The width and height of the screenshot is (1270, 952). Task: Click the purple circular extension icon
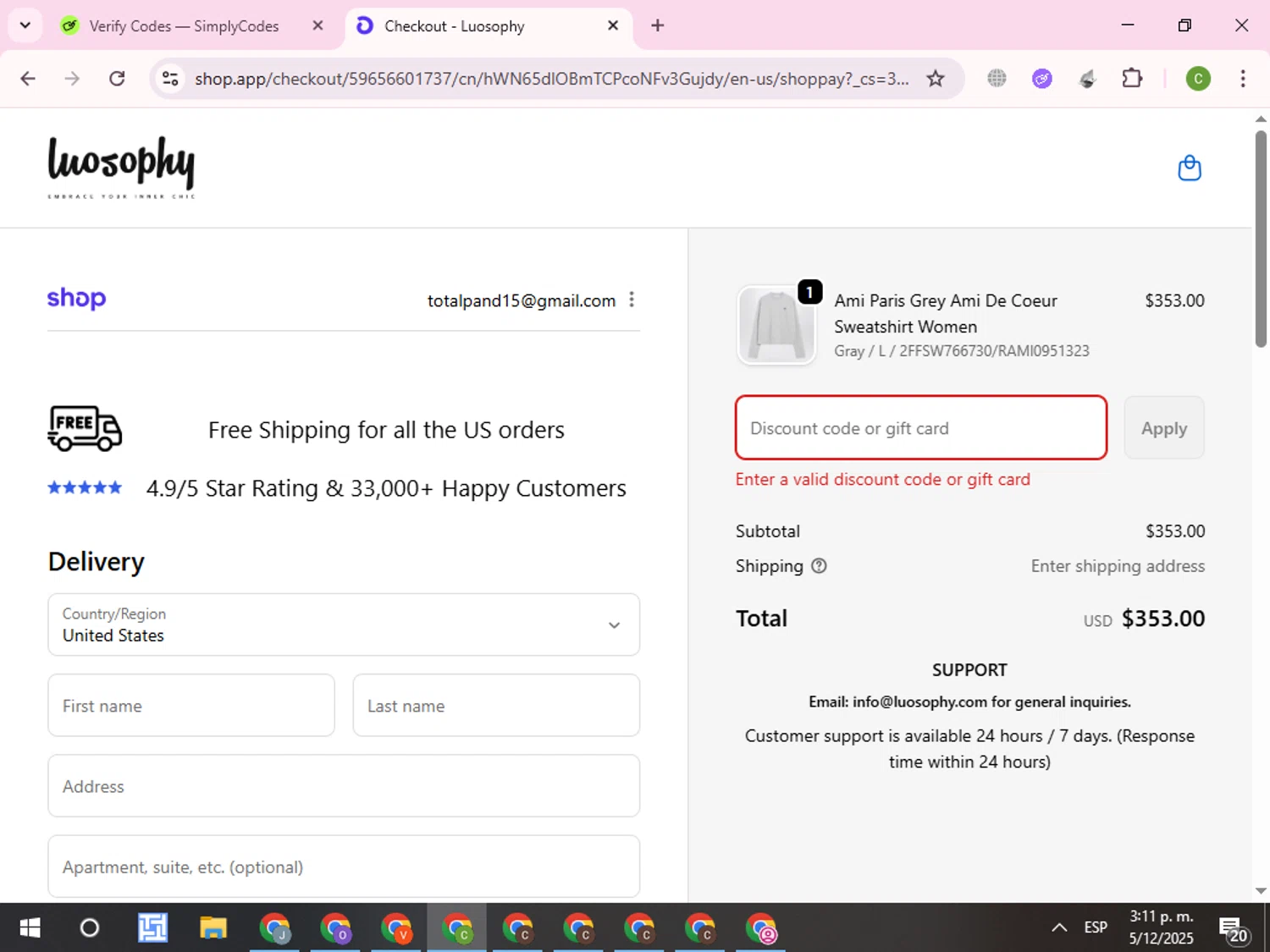click(x=1042, y=79)
